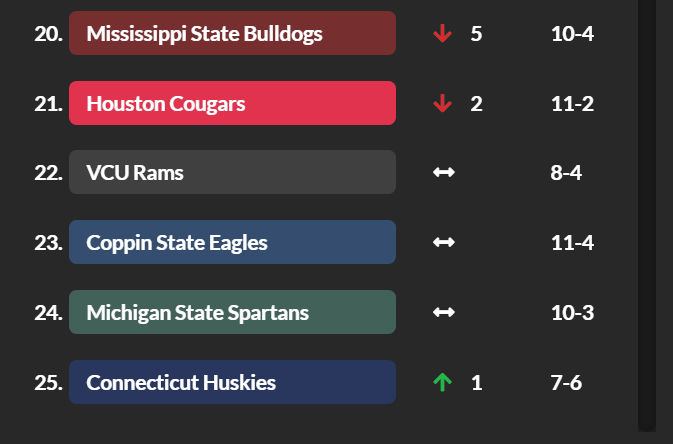Click the no-change arrows icon for Michigan State
Screen dimensions: 673x444
[443, 313]
